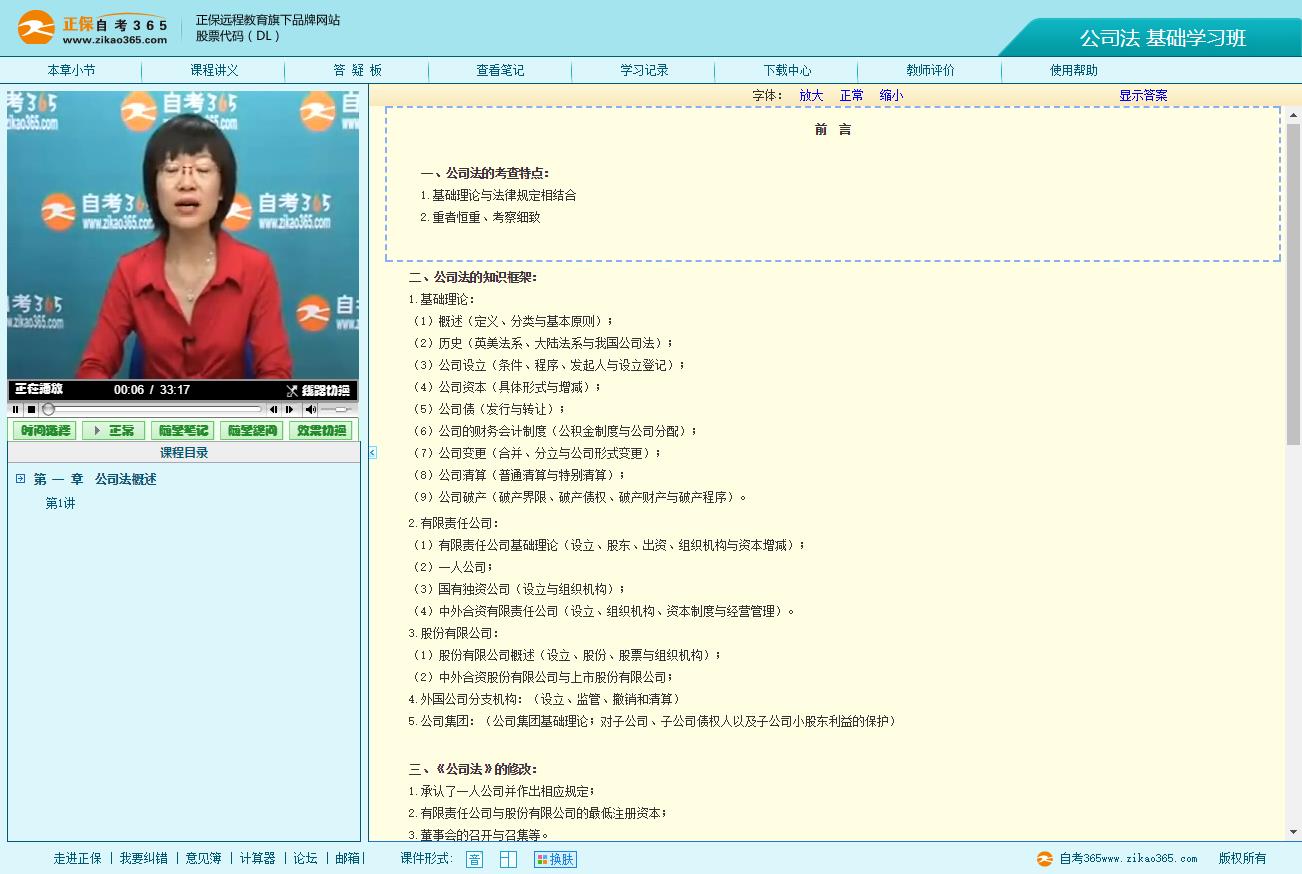Open the 意见簿 footer link
The height and width of the screenshot is (874, 1302).
click(204, 858)
